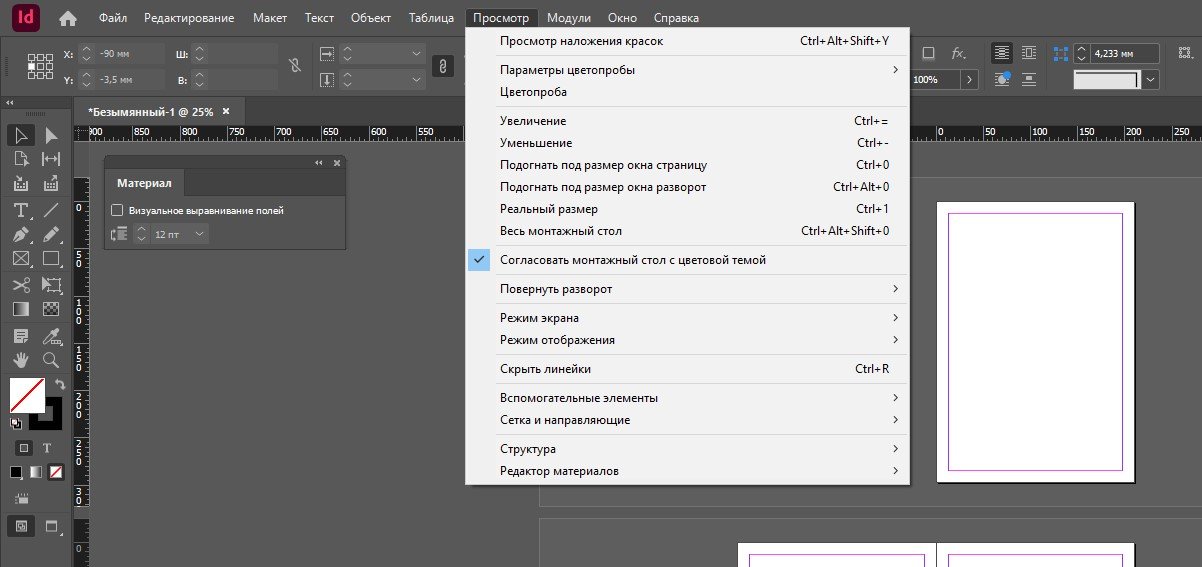Select the Gap tool
The height and width of the screenshot is (567, 1202).
tap(51, 159)
